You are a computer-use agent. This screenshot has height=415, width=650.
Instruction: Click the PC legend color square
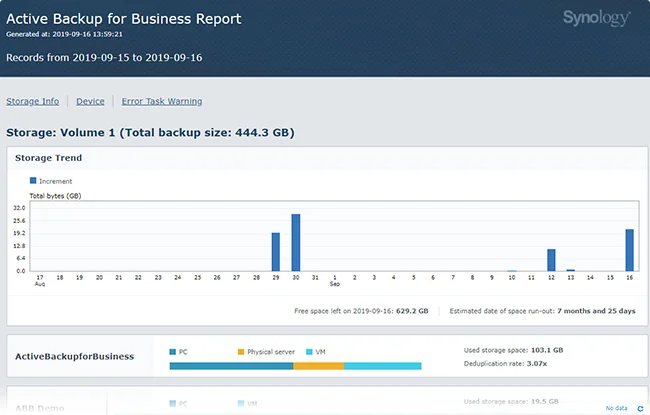click(x=173, y=352)
